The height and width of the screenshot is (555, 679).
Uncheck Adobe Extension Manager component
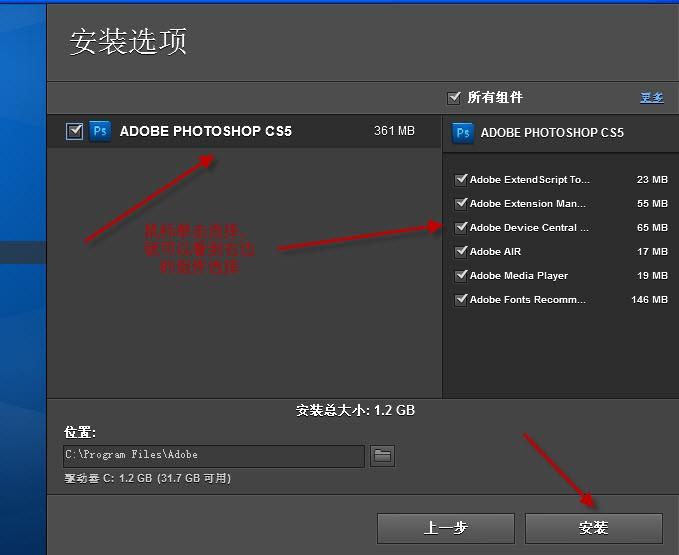(x=461, y=203)
